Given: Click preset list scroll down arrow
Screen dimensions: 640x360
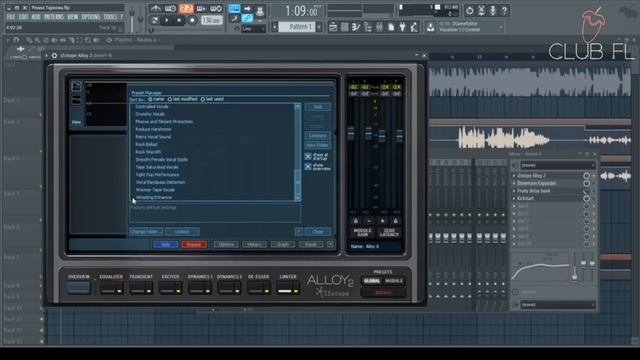Looking at the screenshot, I should (x=298, y=198).
